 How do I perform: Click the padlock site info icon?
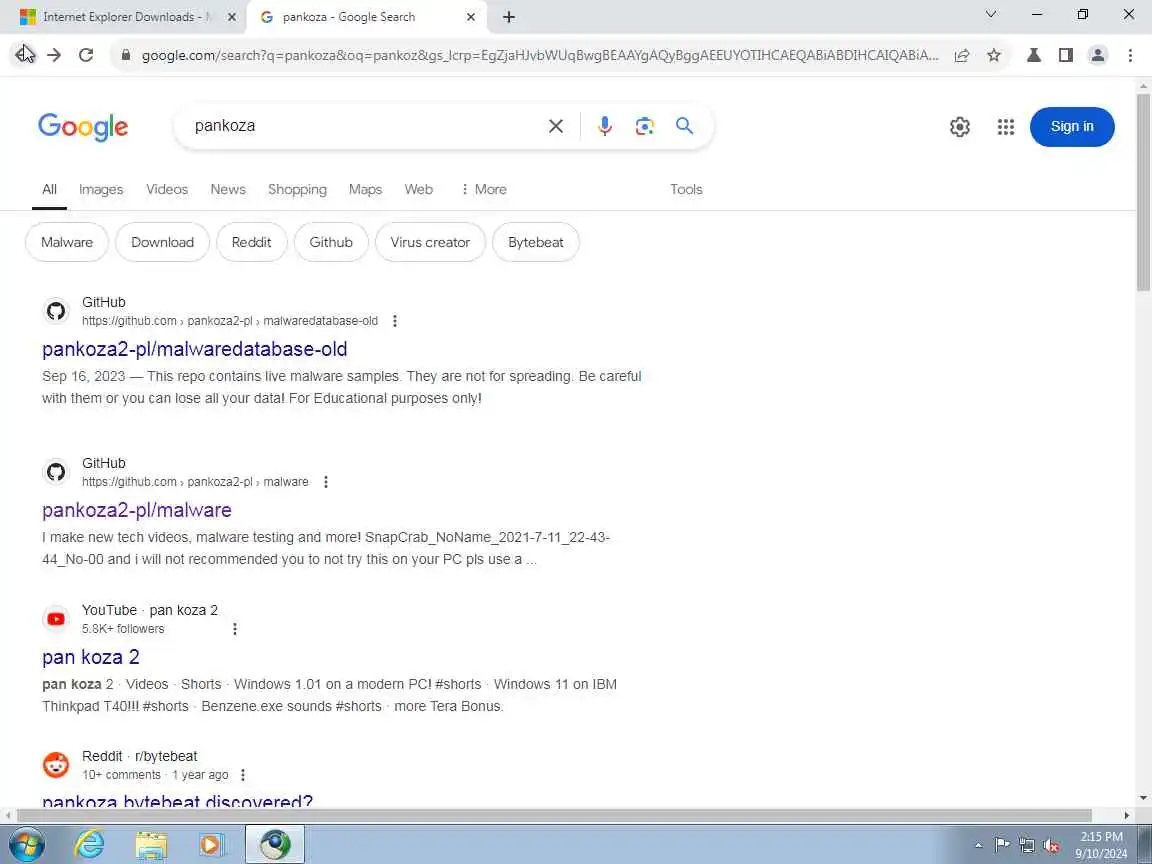(126, 55)
